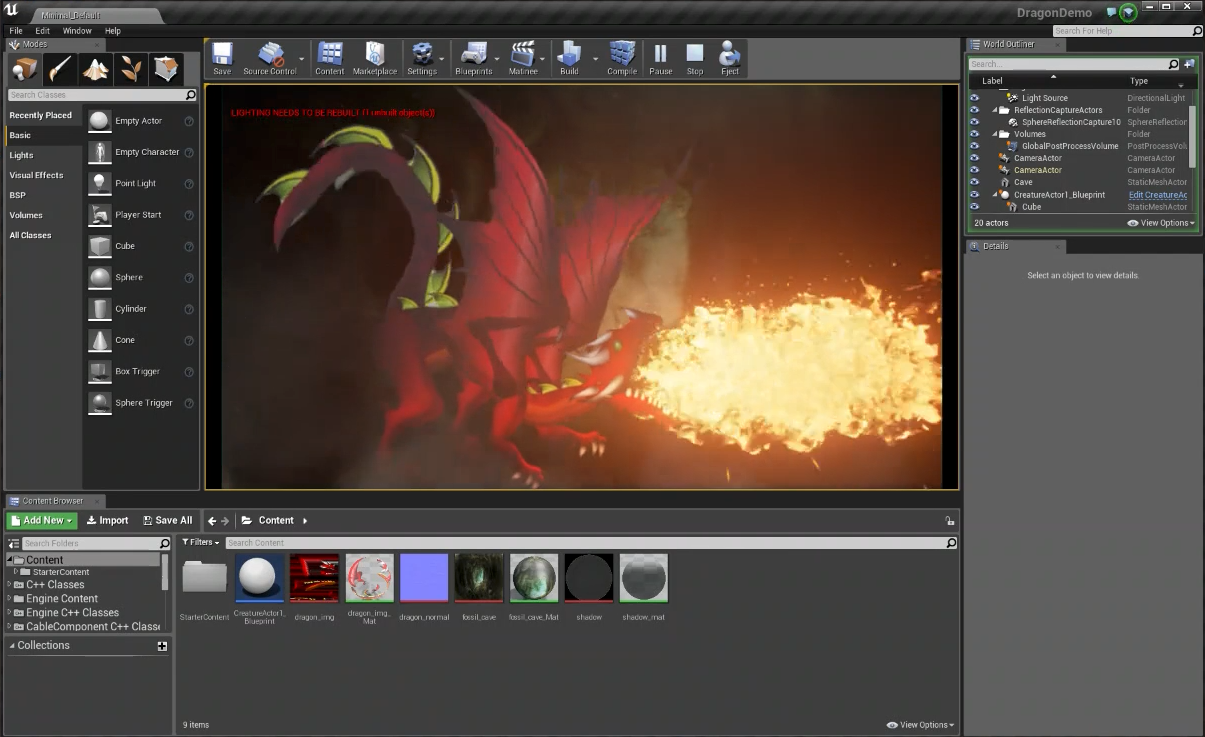This screenshot has width=1205, height=737.
Task: Switch to Foliage mode icon
Action: coord(131,69)
